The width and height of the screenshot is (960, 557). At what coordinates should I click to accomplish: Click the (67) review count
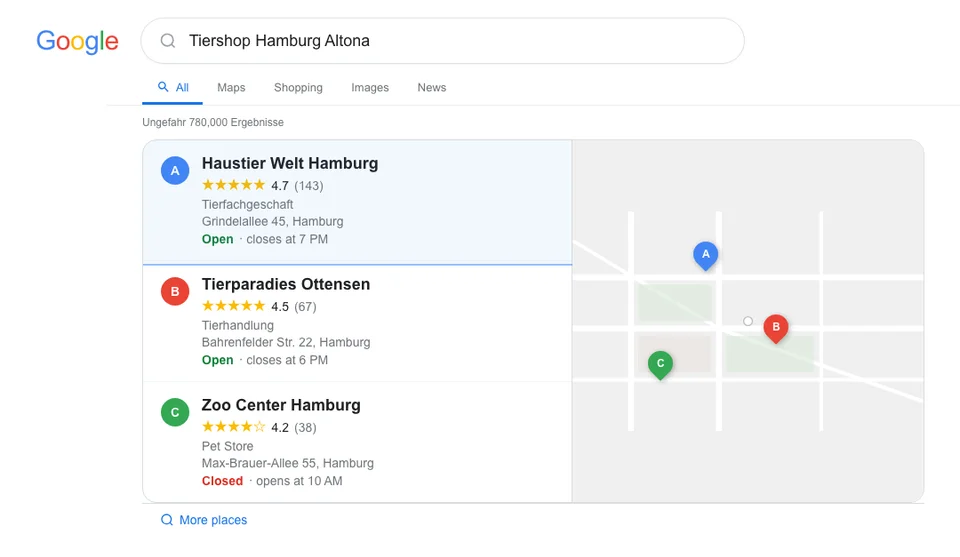pos(305,307)
